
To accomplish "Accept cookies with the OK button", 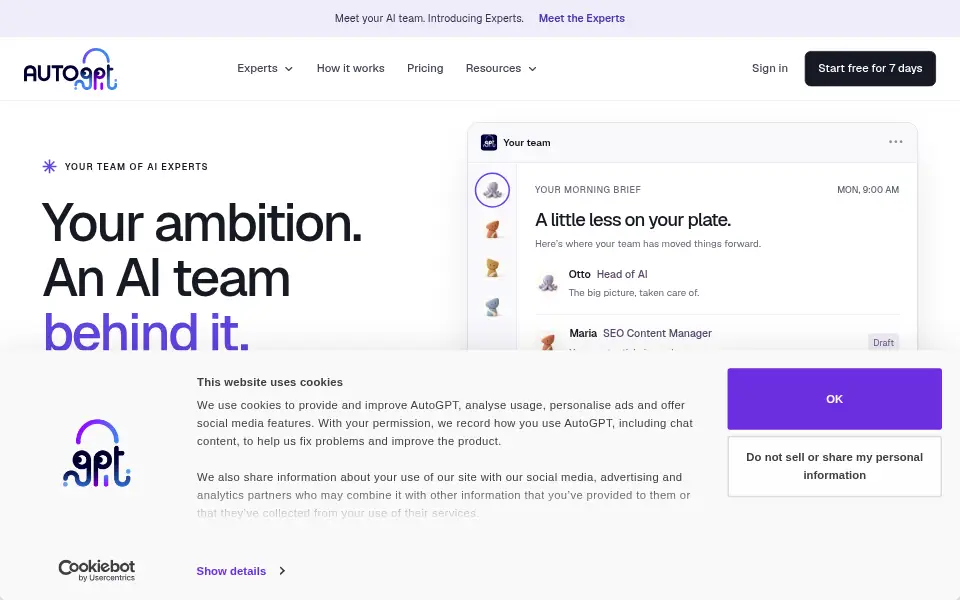I will click(x=834, y=399).
